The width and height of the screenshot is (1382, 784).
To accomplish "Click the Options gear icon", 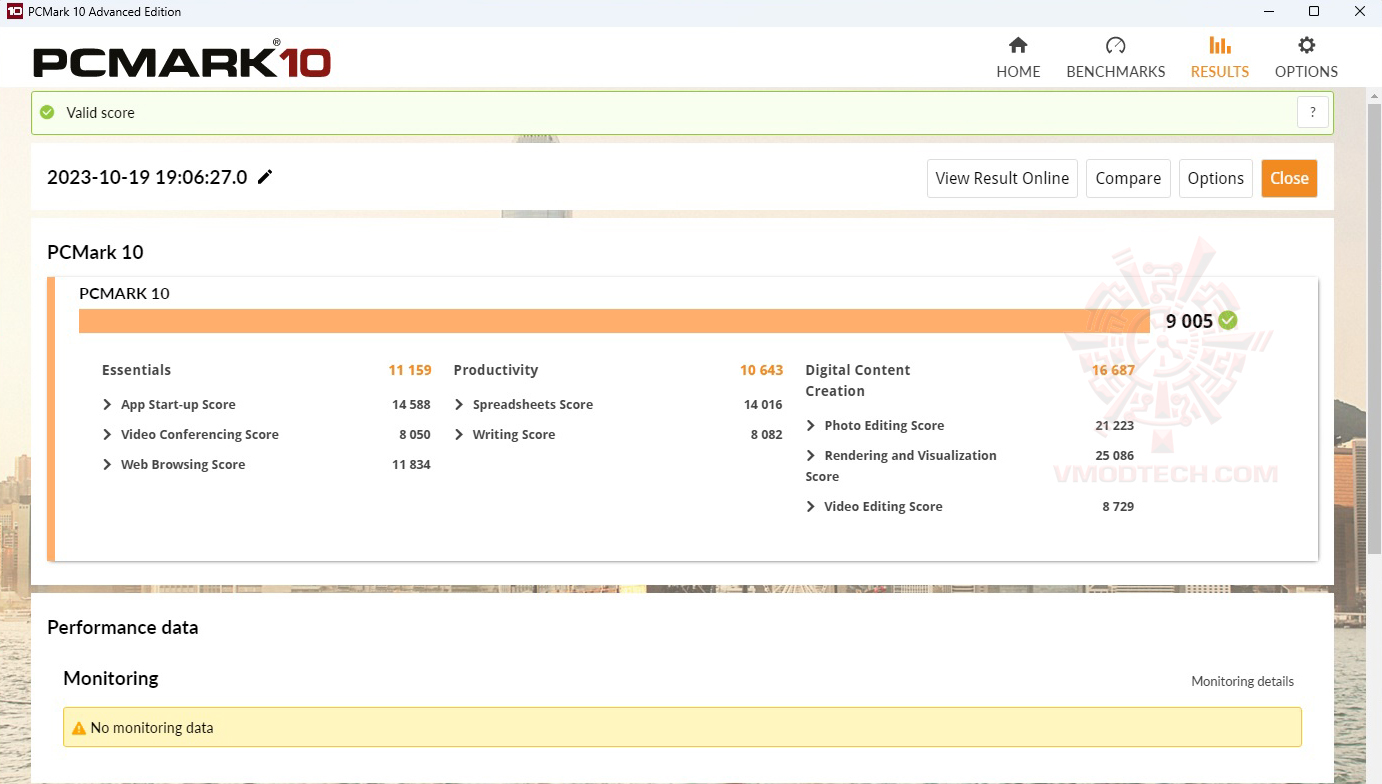I will pos(1306,45).
